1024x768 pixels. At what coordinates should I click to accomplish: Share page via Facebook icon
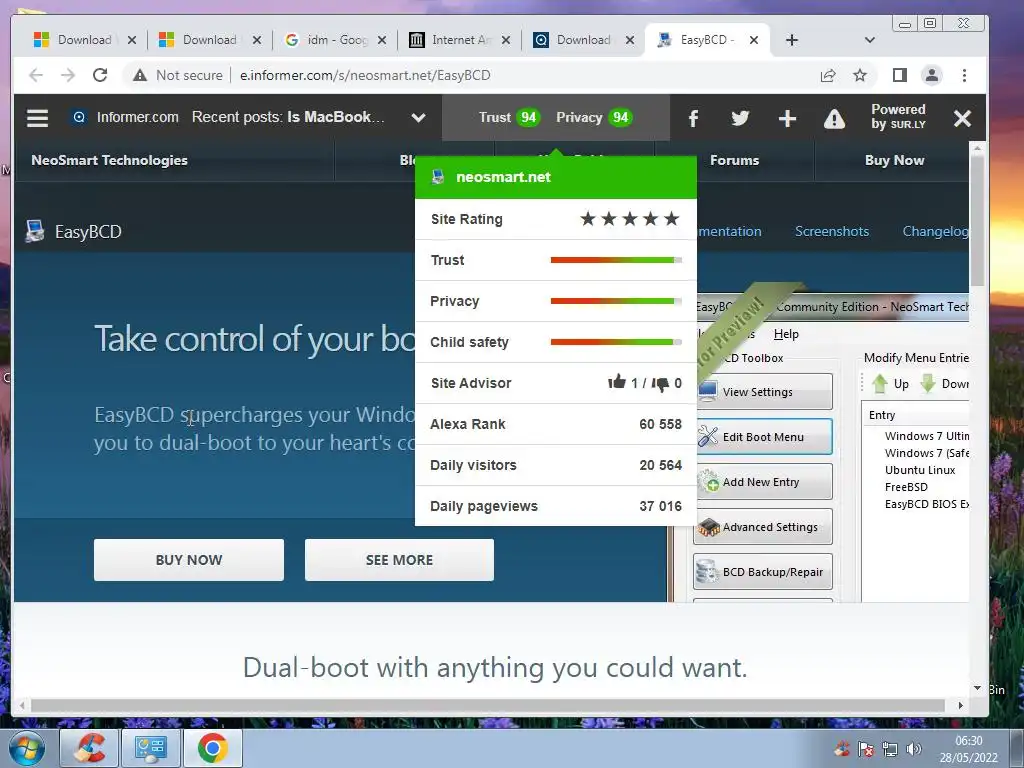click(694, 118)
